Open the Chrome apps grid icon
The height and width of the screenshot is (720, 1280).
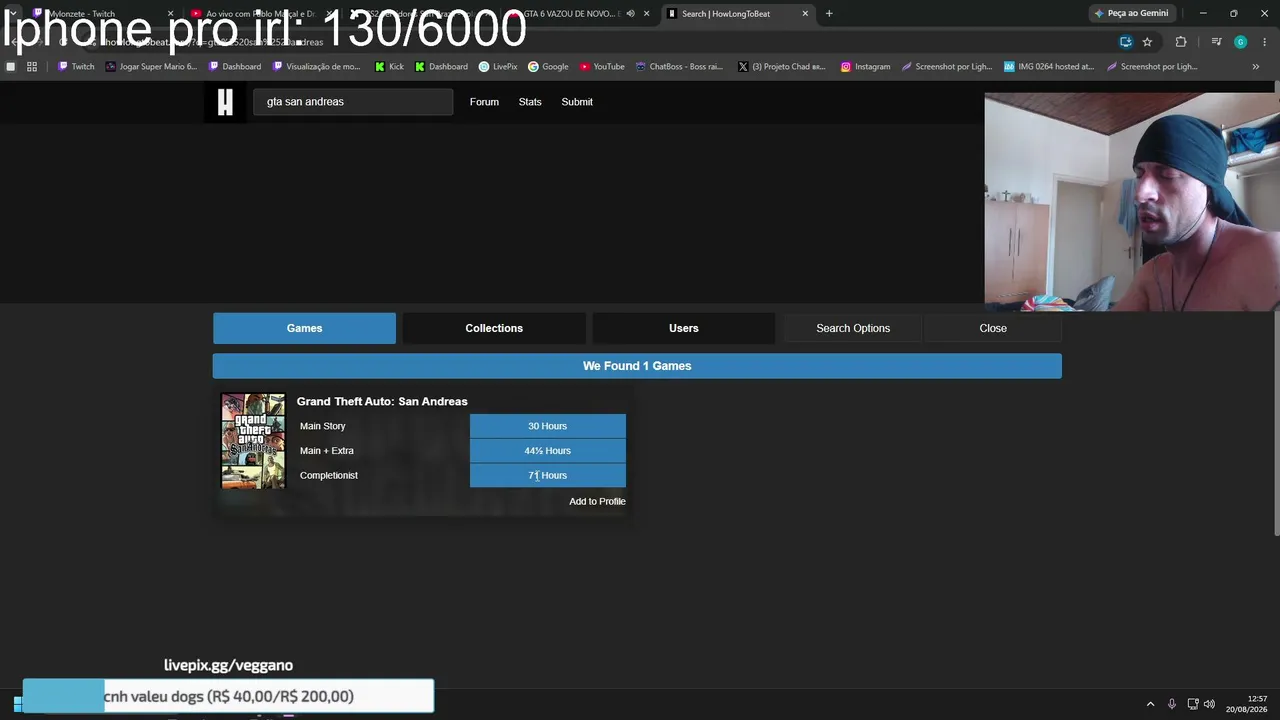pos(32,67)
